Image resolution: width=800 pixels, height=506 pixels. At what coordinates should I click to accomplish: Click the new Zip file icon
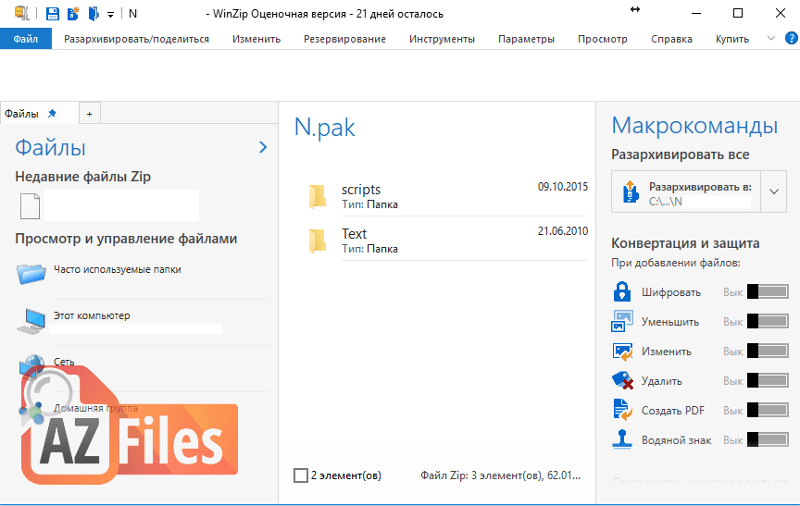73,13
